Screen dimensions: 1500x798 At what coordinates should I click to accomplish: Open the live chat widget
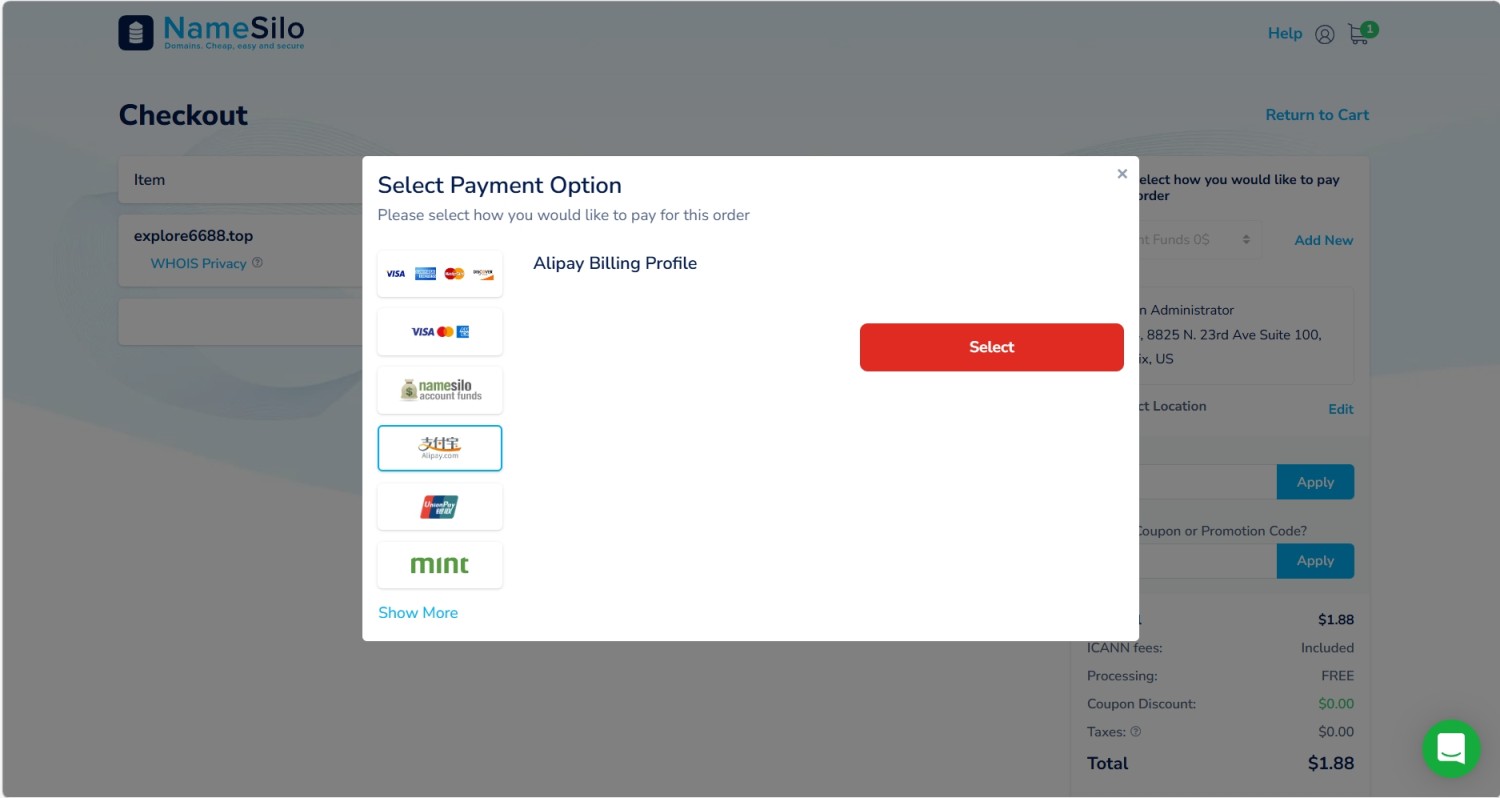(1451, 748)
